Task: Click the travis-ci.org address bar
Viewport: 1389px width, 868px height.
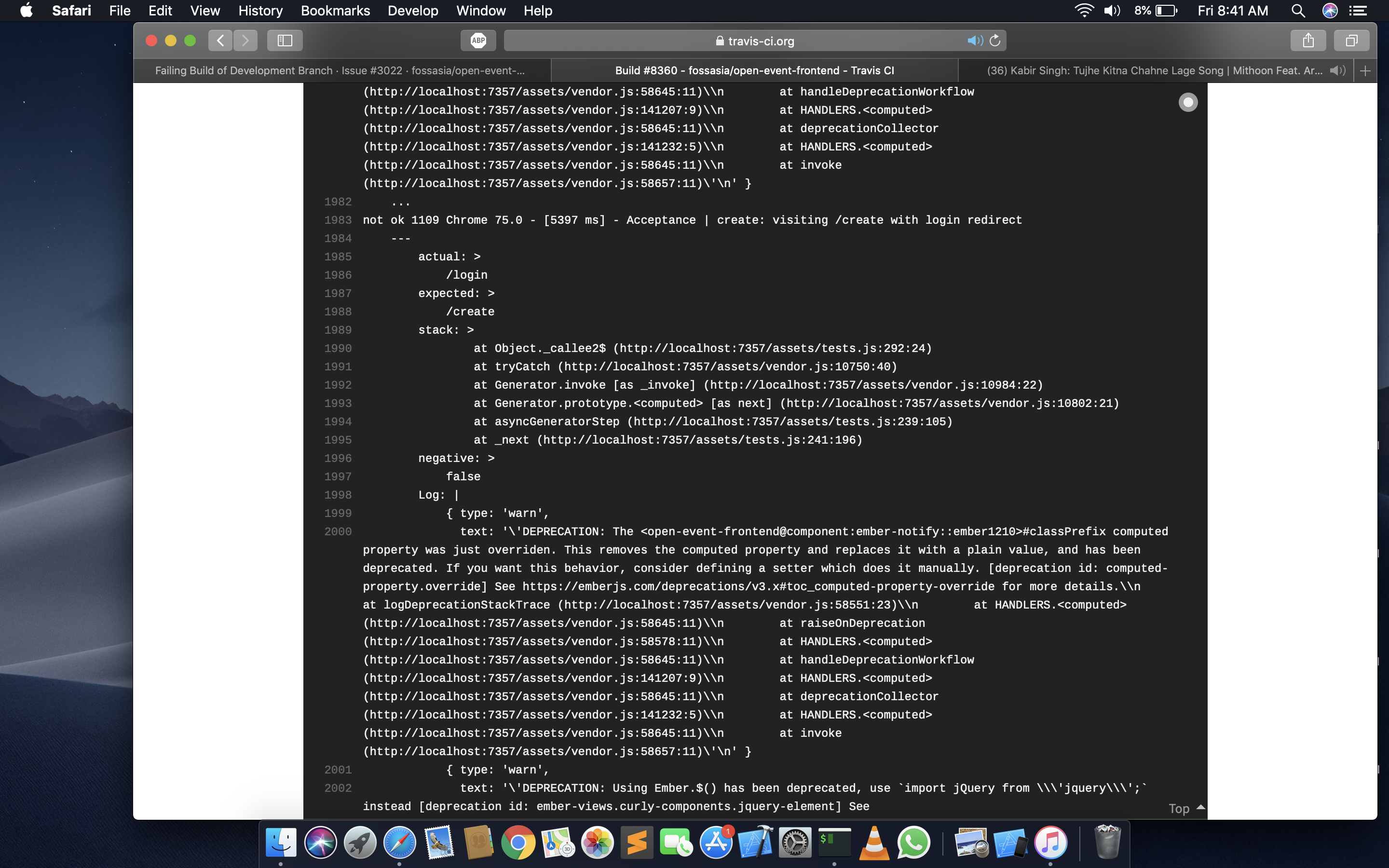Action: (755, 41)
